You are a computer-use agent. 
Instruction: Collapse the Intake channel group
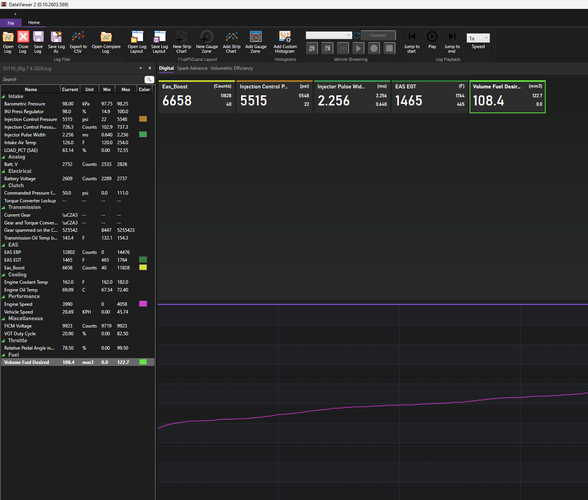pos(3,96)
